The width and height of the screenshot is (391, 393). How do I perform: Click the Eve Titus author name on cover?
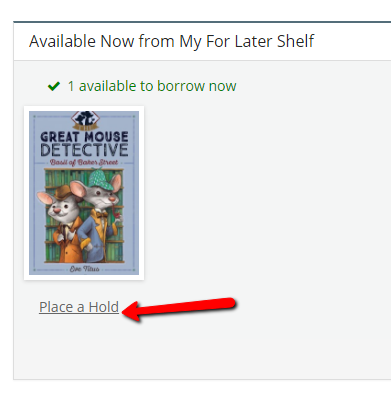click(x=84, y=269)
